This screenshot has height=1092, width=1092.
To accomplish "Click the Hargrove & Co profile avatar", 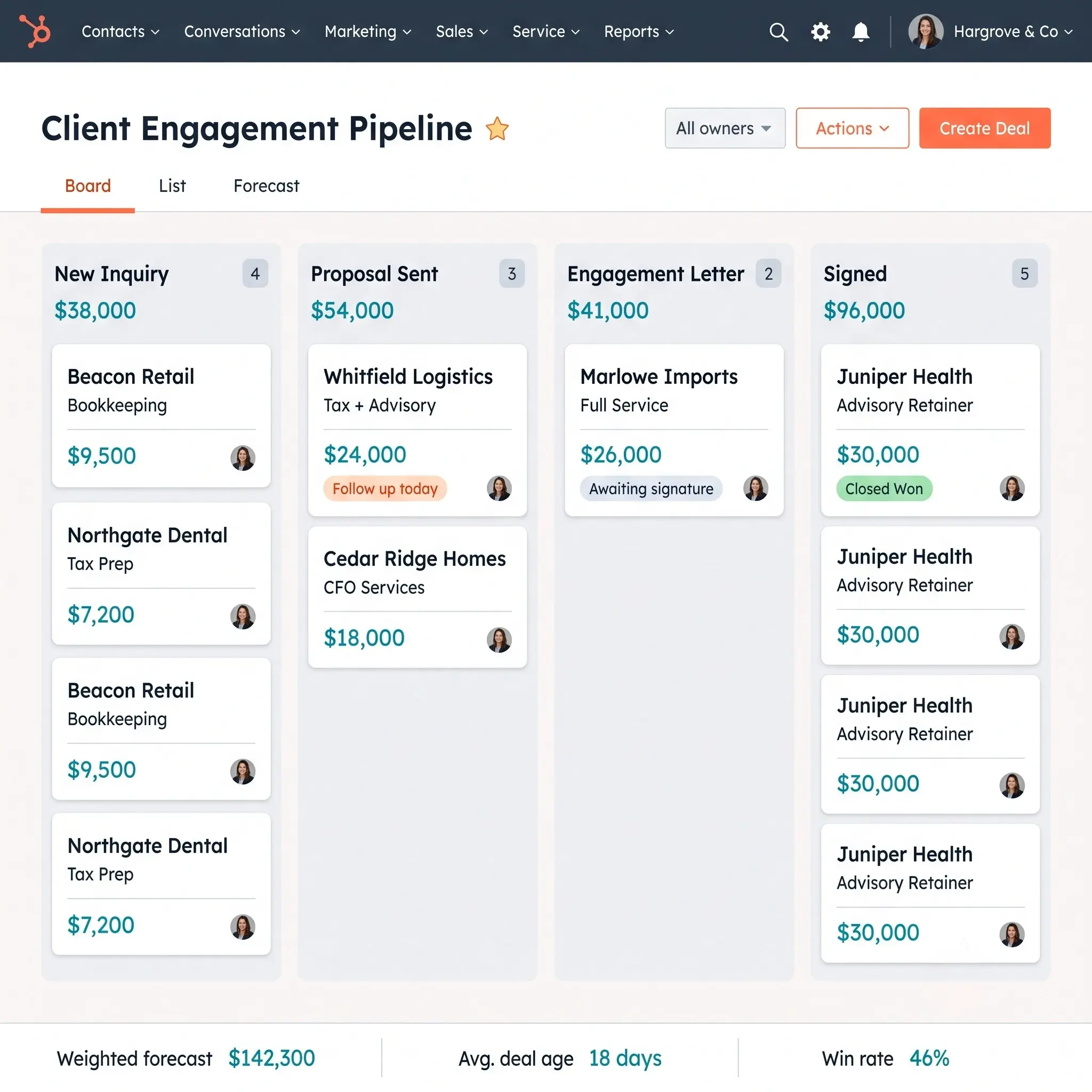I will coord(925,31).
